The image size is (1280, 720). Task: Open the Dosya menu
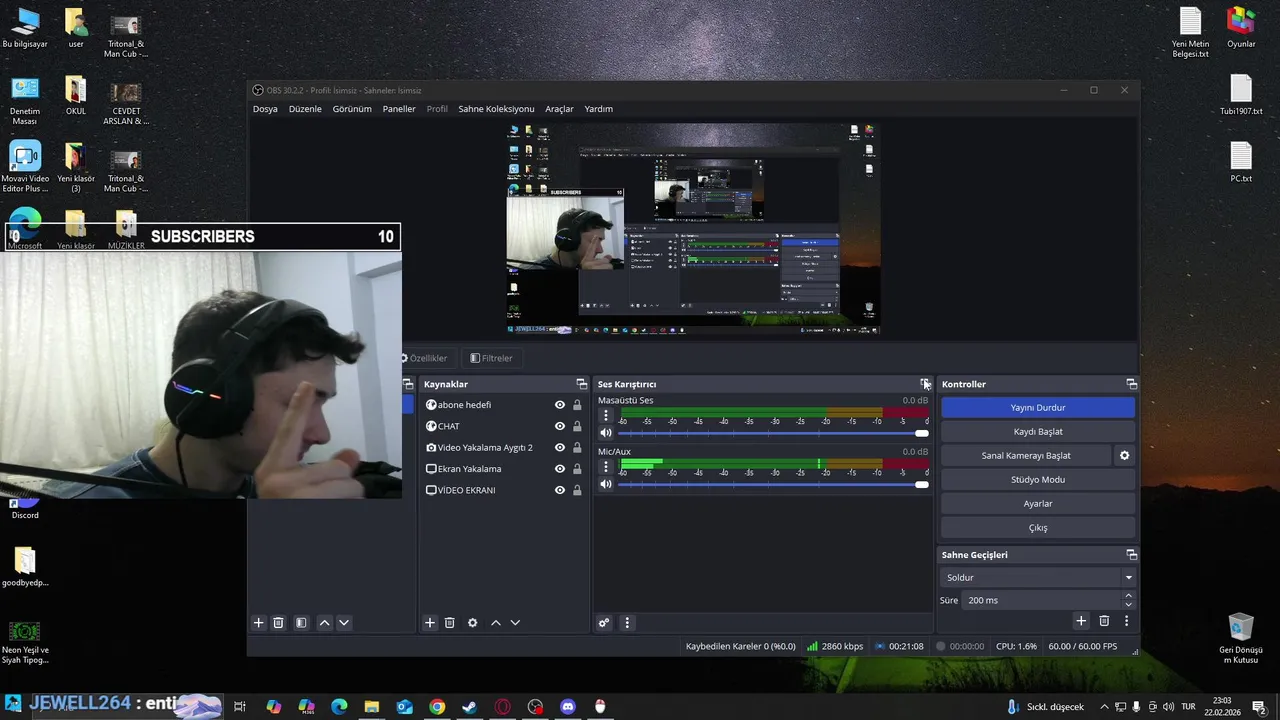point(265,109)
